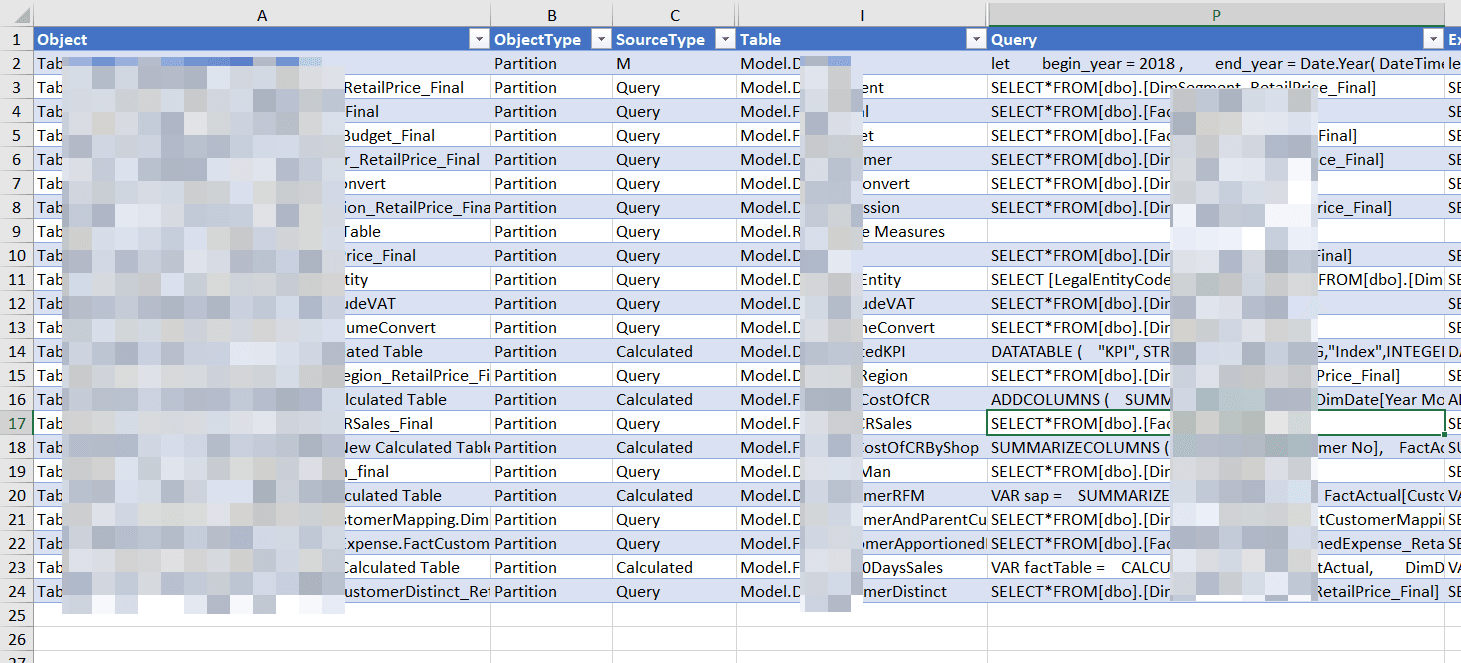Select the Table cell ending "0DaysSales"
Screen dimensions: 1461x663
[862, 567]
